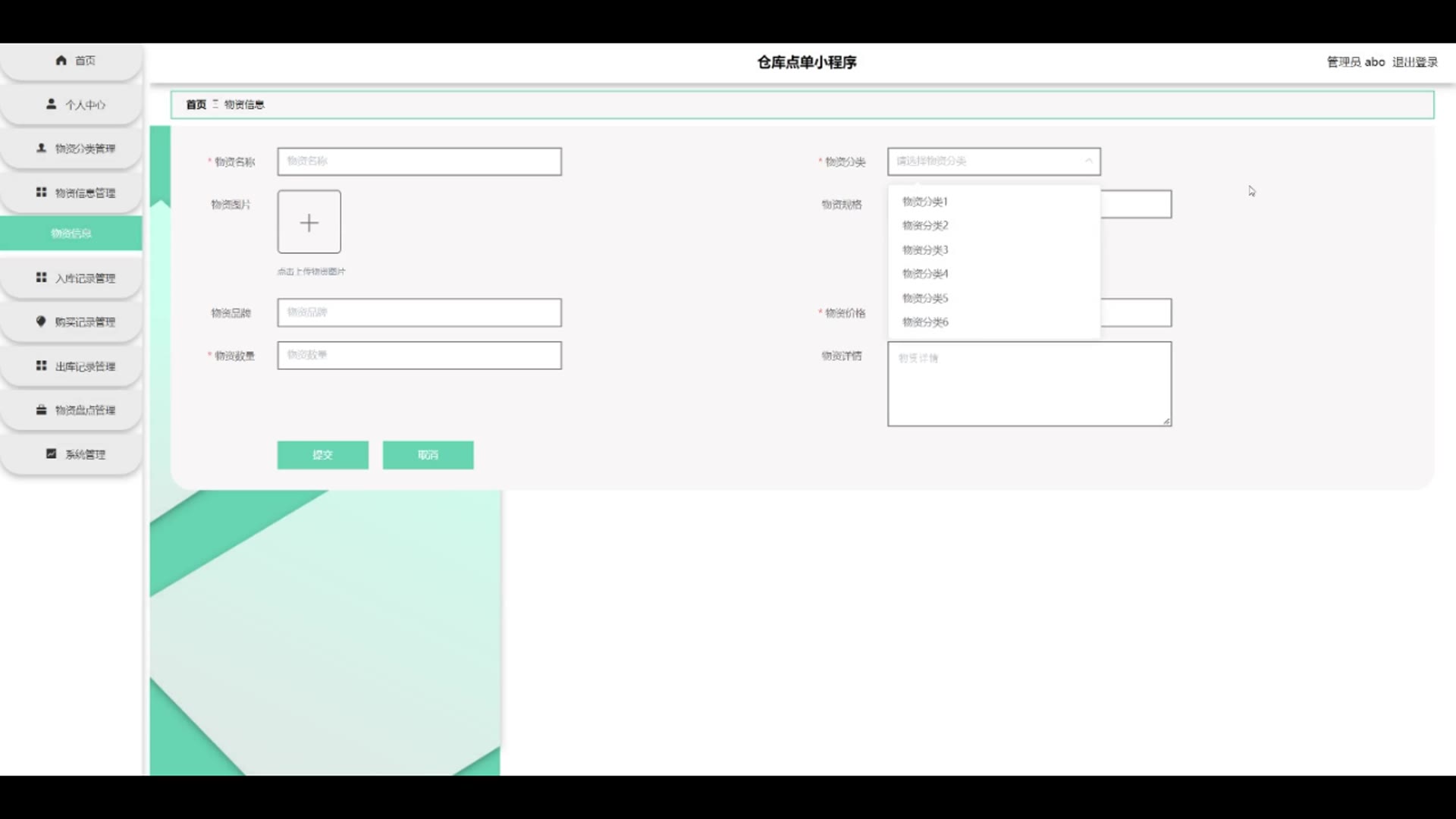Select 物资分类1 from dropdown list
The image size is (1456, 819).
coord(924,202)
